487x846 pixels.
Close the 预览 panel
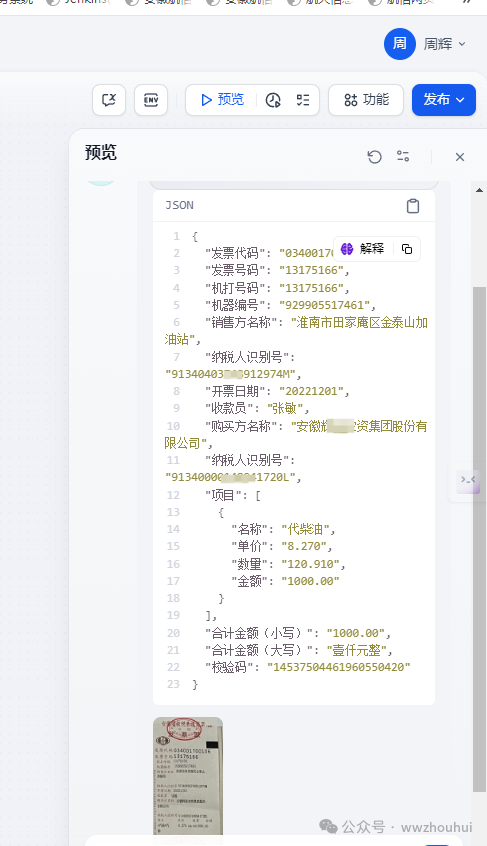(459, 157)
